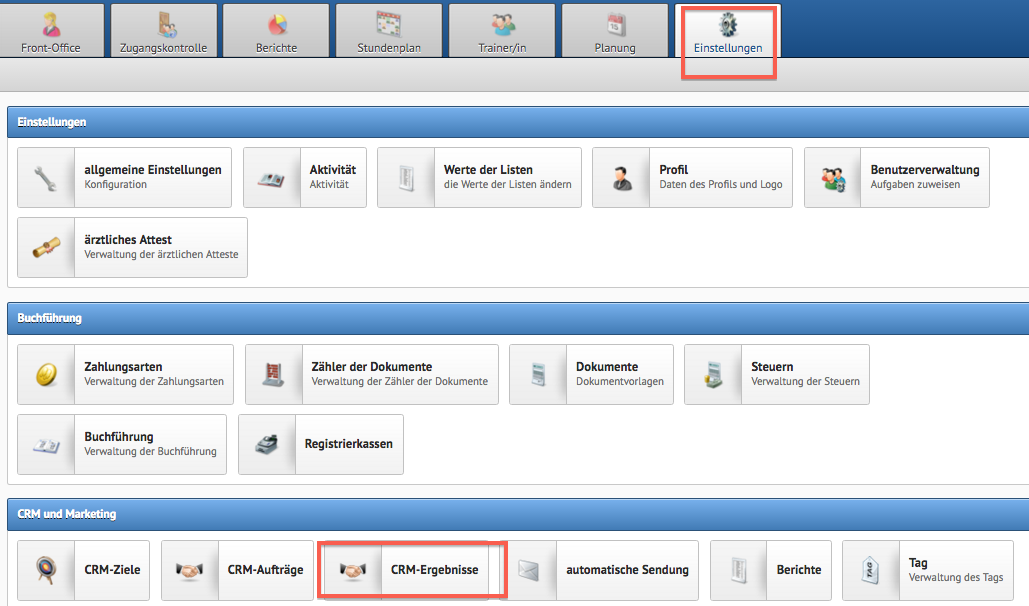This screenshot has width=1029, height=606.
Task: Click the Zähler der Dokumente abacus icon
Action: pyautogui.click(x=273, y=374)
